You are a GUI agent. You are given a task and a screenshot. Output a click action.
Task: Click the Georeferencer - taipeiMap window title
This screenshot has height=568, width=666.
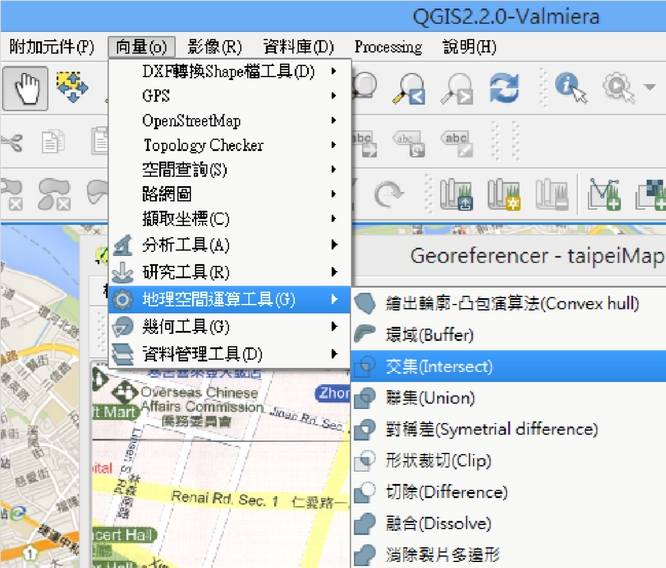click(x=537, y=256)
